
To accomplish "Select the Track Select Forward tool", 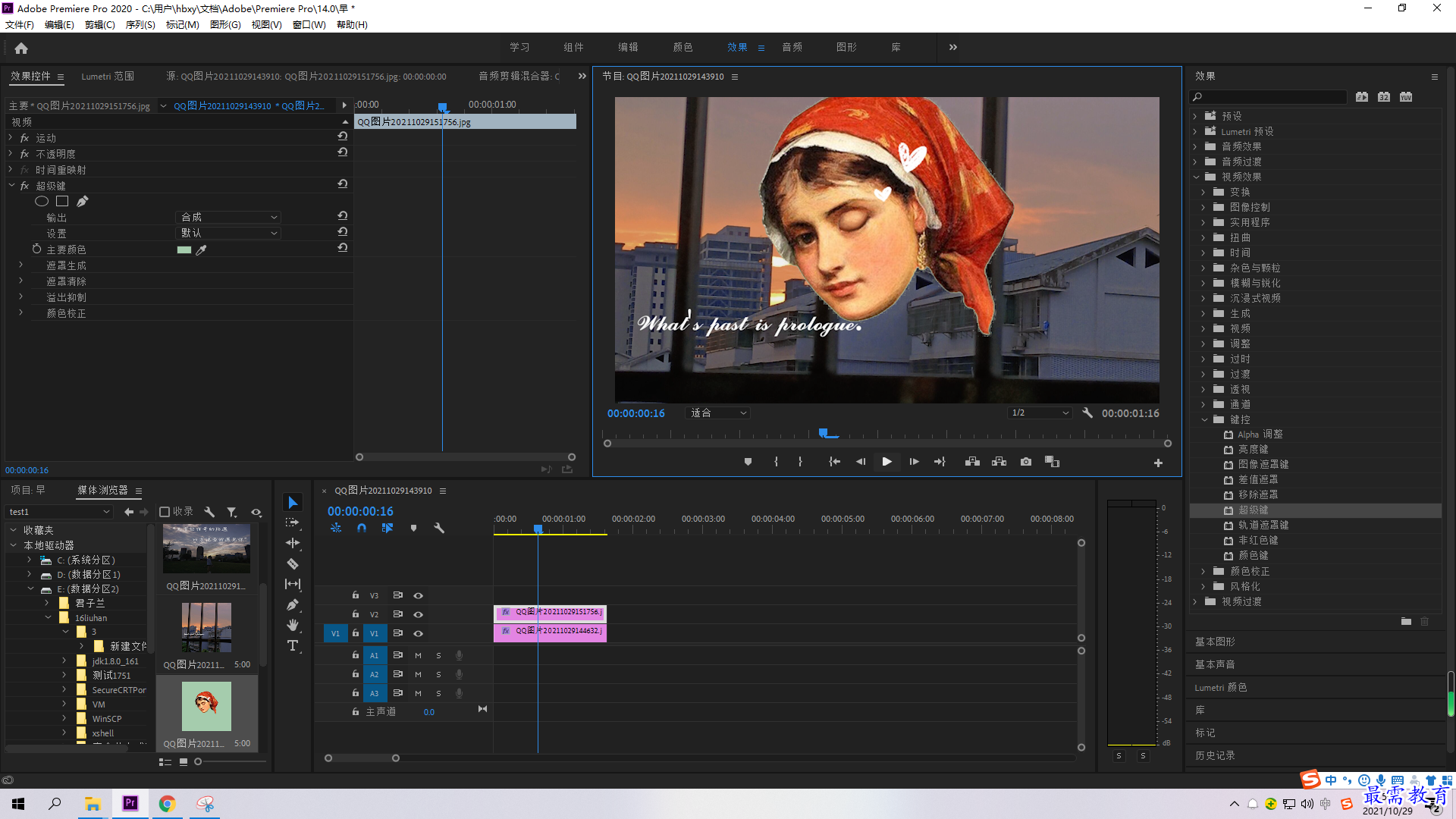I will [x=293, y=522].
